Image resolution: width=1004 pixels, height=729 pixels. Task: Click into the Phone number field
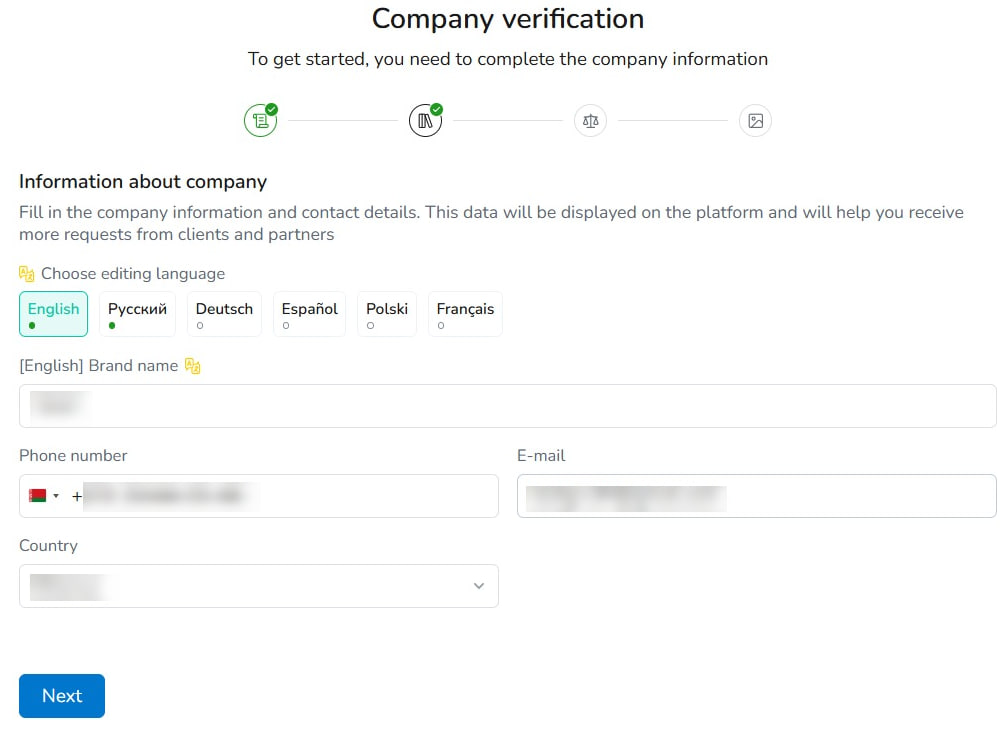pos(259,496)
